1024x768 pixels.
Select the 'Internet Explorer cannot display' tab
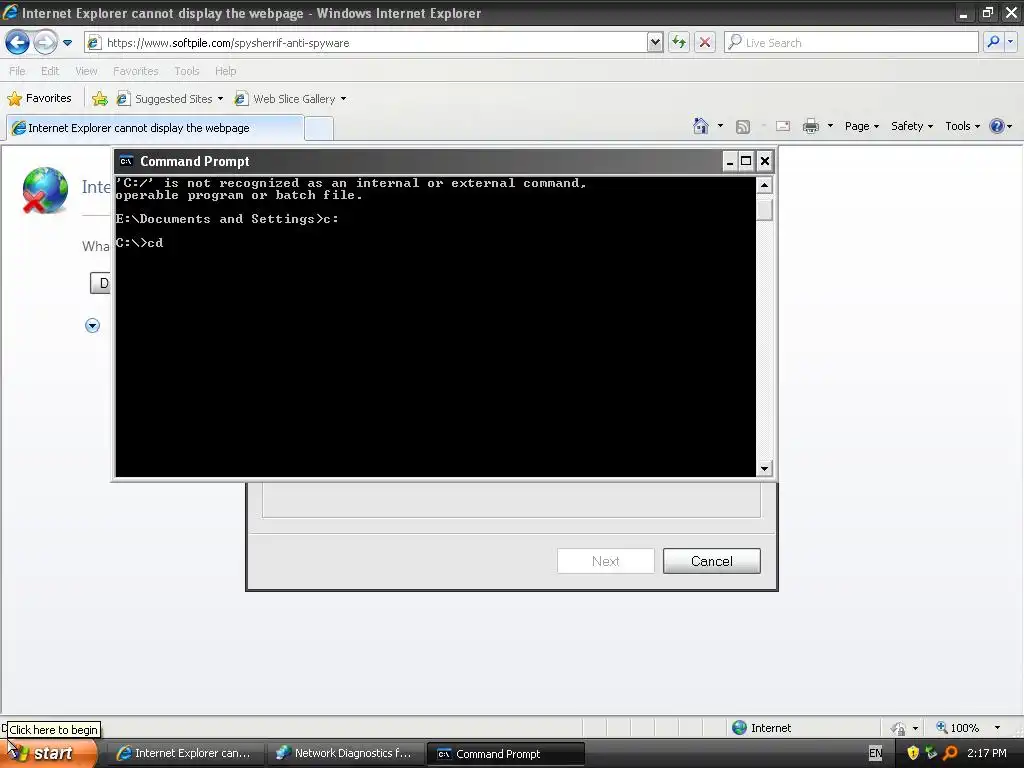coord(155,128)
